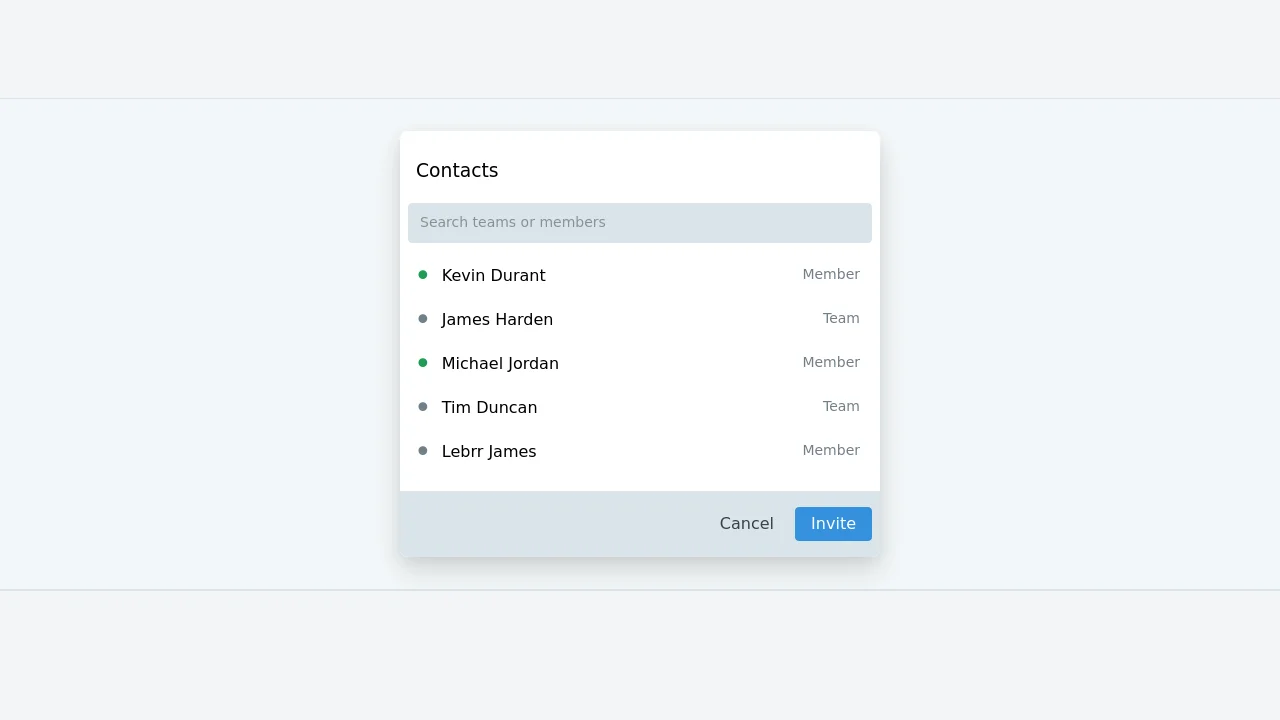1280x720 pixels.
Task: Click the search teams or members field
Action: 639,222
